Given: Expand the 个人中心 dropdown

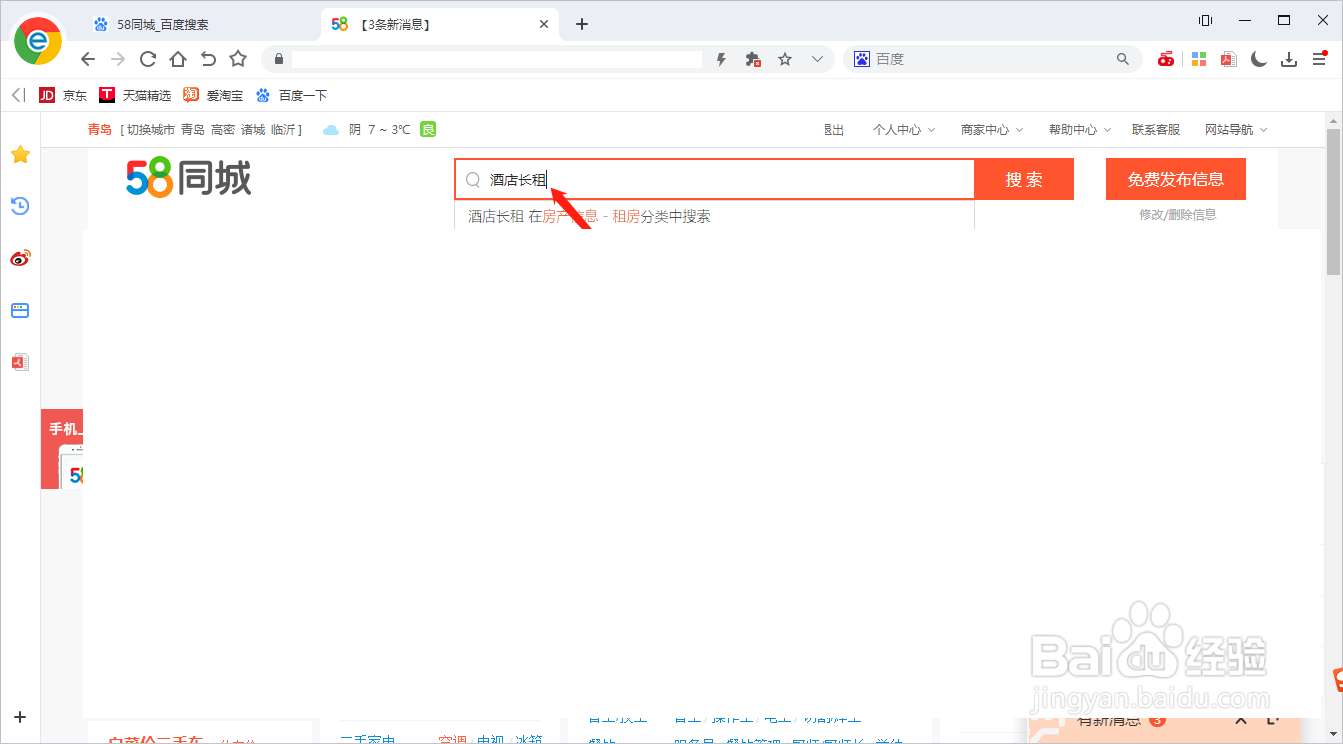Looking at the screenshot, I should tap(903, 130).
